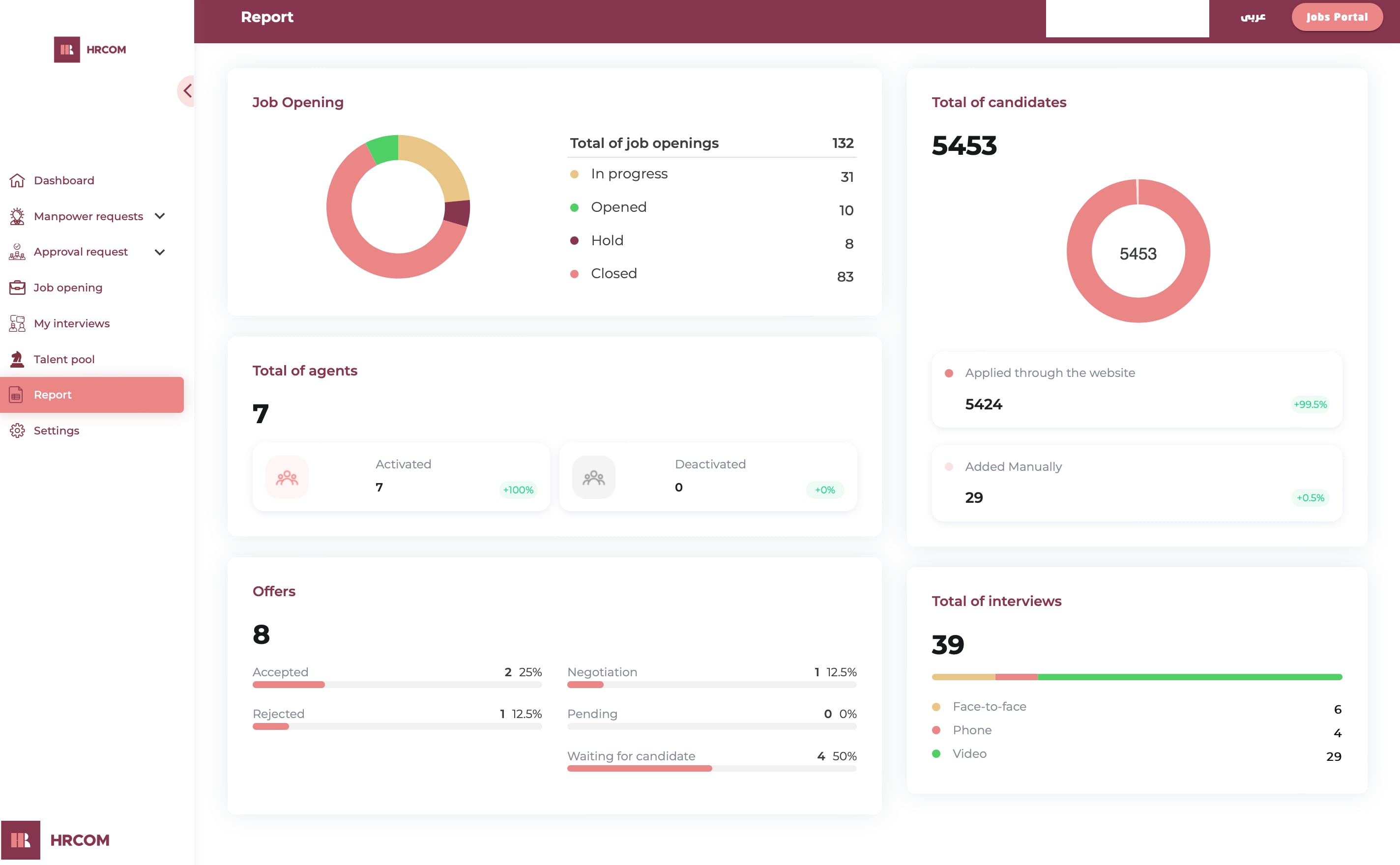The width and height of the screenshot is (1400, 865).
Task: Expand the Manpower requests chevron
Action: tap(160, 216)
